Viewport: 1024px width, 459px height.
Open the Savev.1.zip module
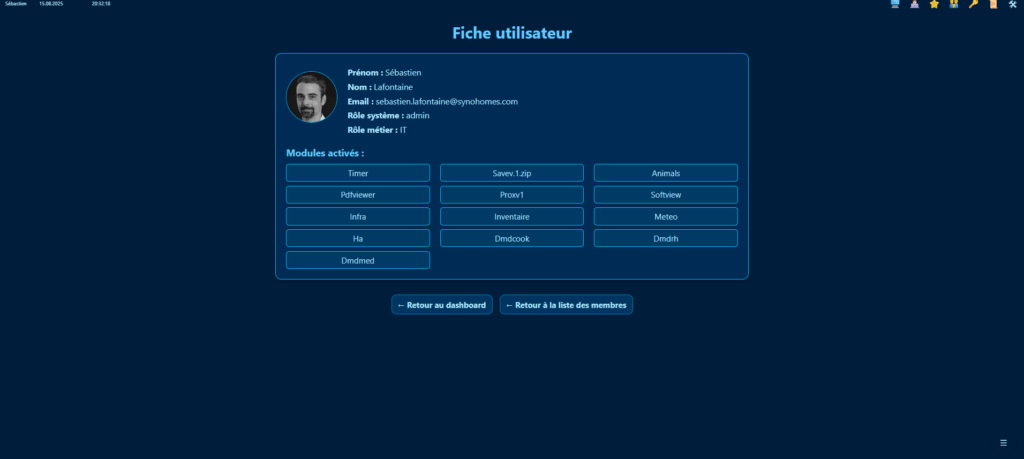512,173
